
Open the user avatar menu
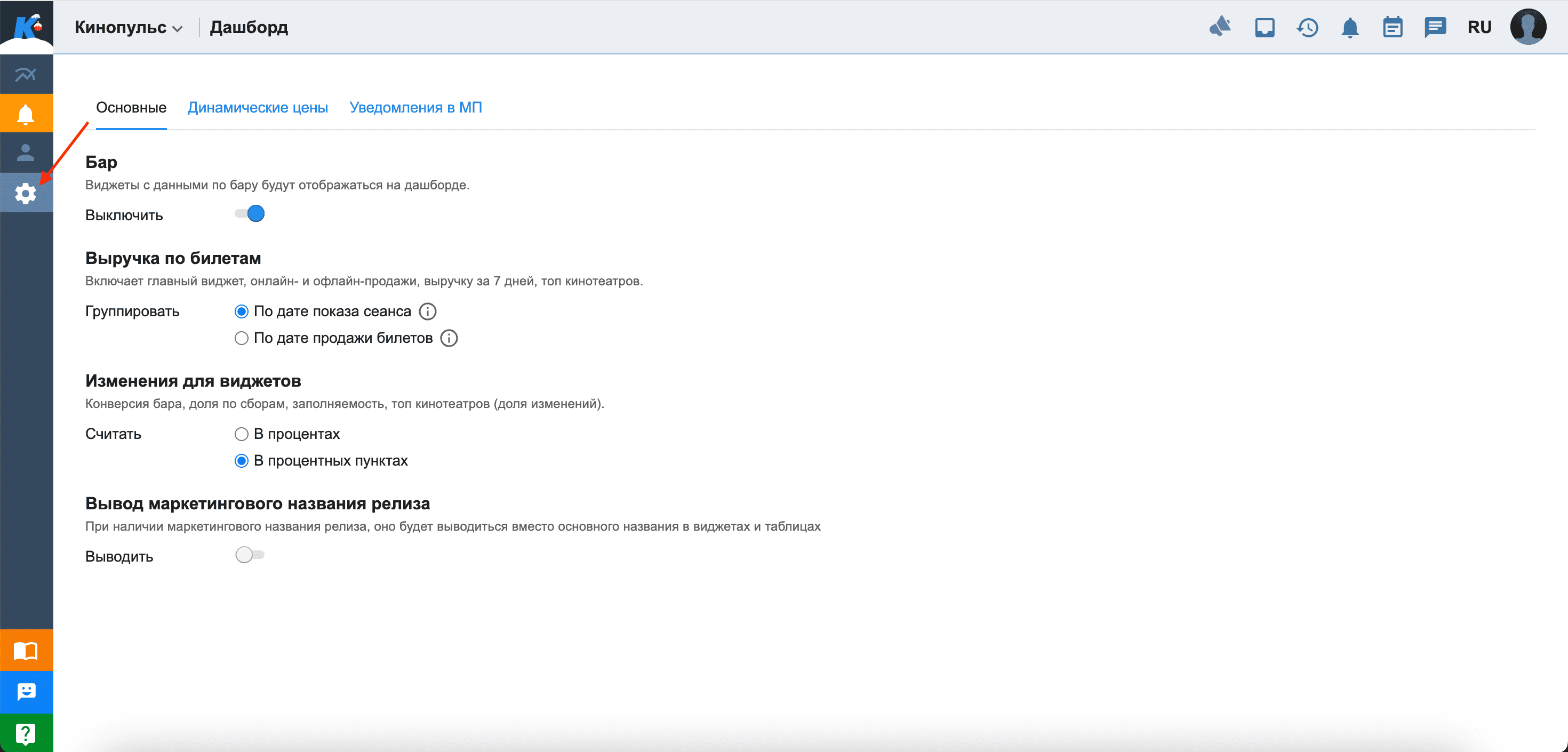1527,27
